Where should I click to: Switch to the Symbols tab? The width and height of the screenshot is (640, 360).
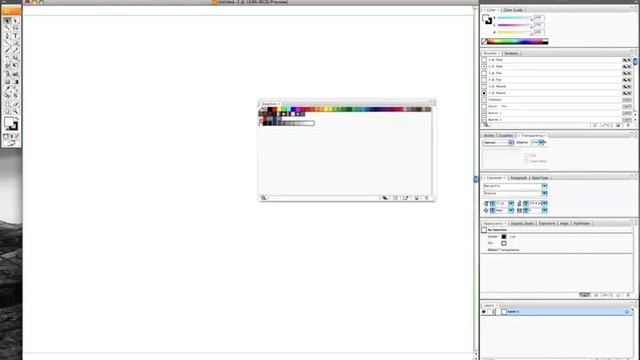click(511, 53)
